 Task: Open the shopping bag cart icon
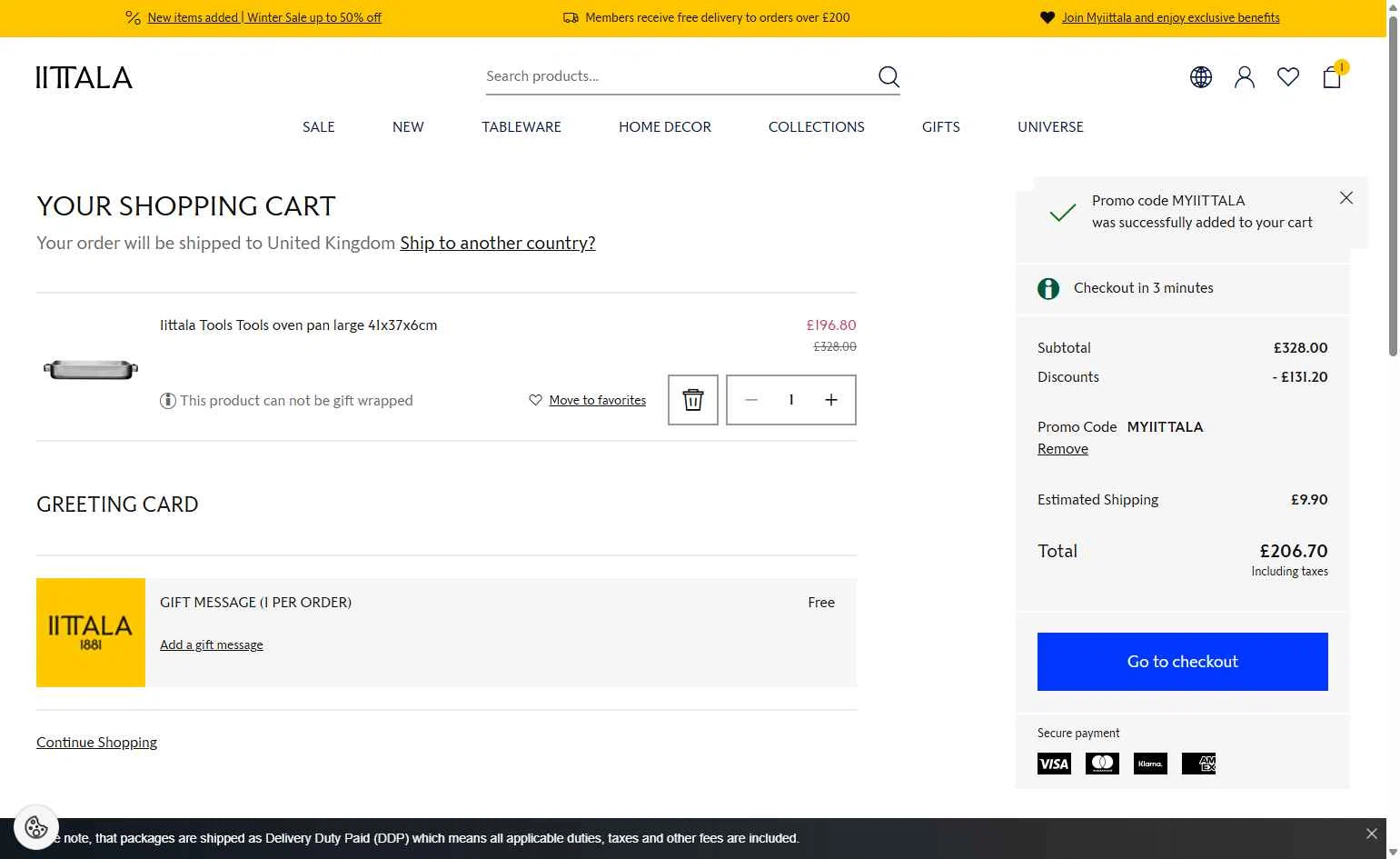tap(1333, 76)
